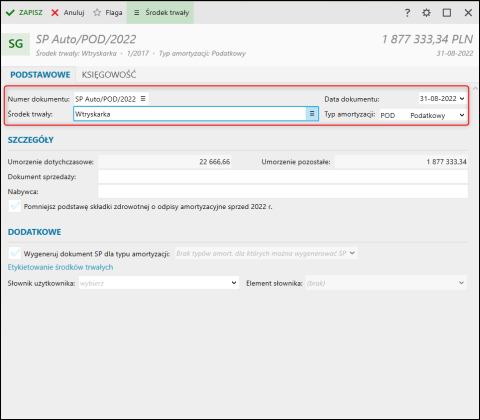
Task: Click the SG document type badge
Action: point(16,44)
